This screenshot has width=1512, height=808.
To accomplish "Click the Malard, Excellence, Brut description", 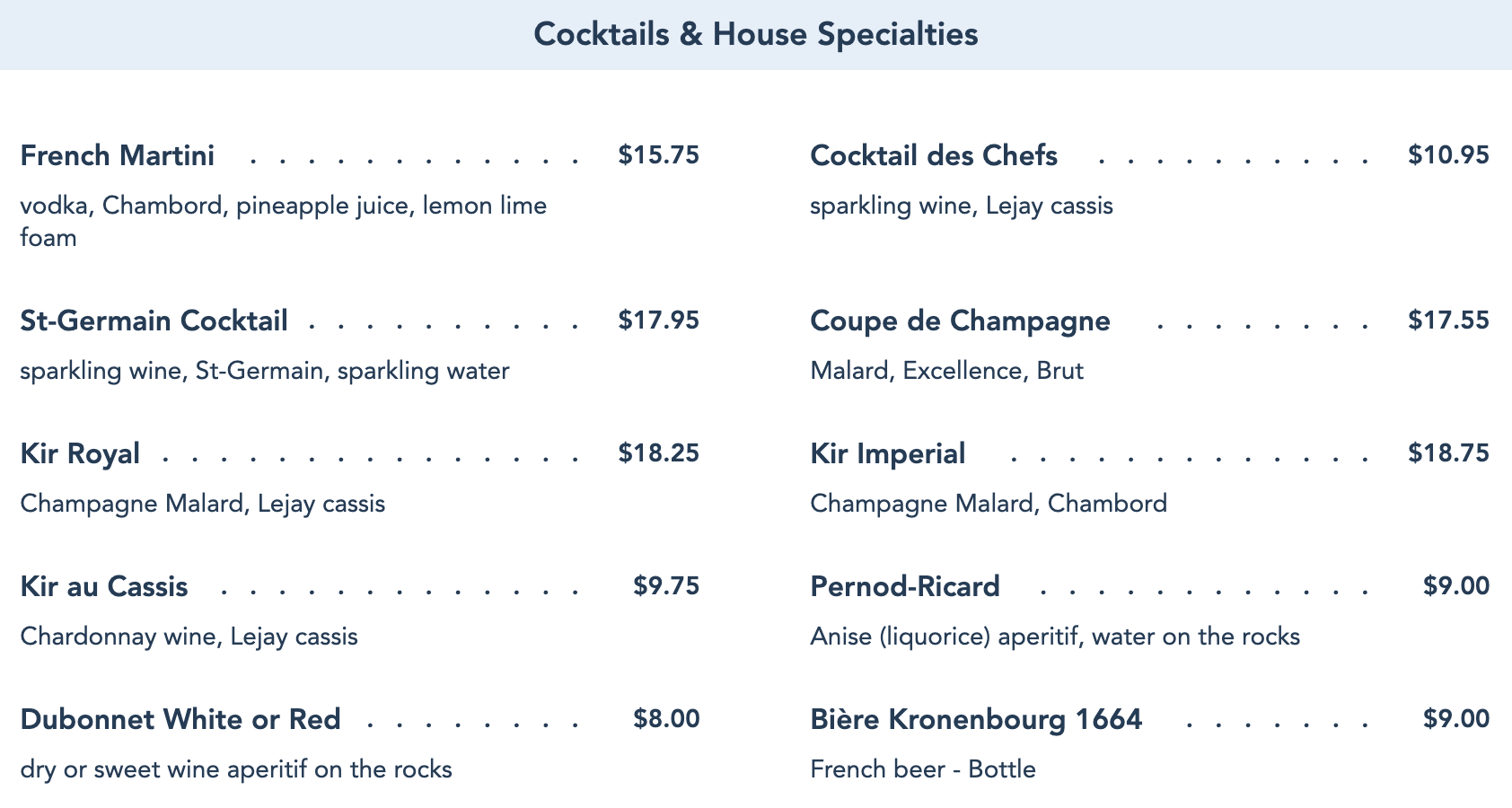I will pyautogui.click(x=946, y=371).
